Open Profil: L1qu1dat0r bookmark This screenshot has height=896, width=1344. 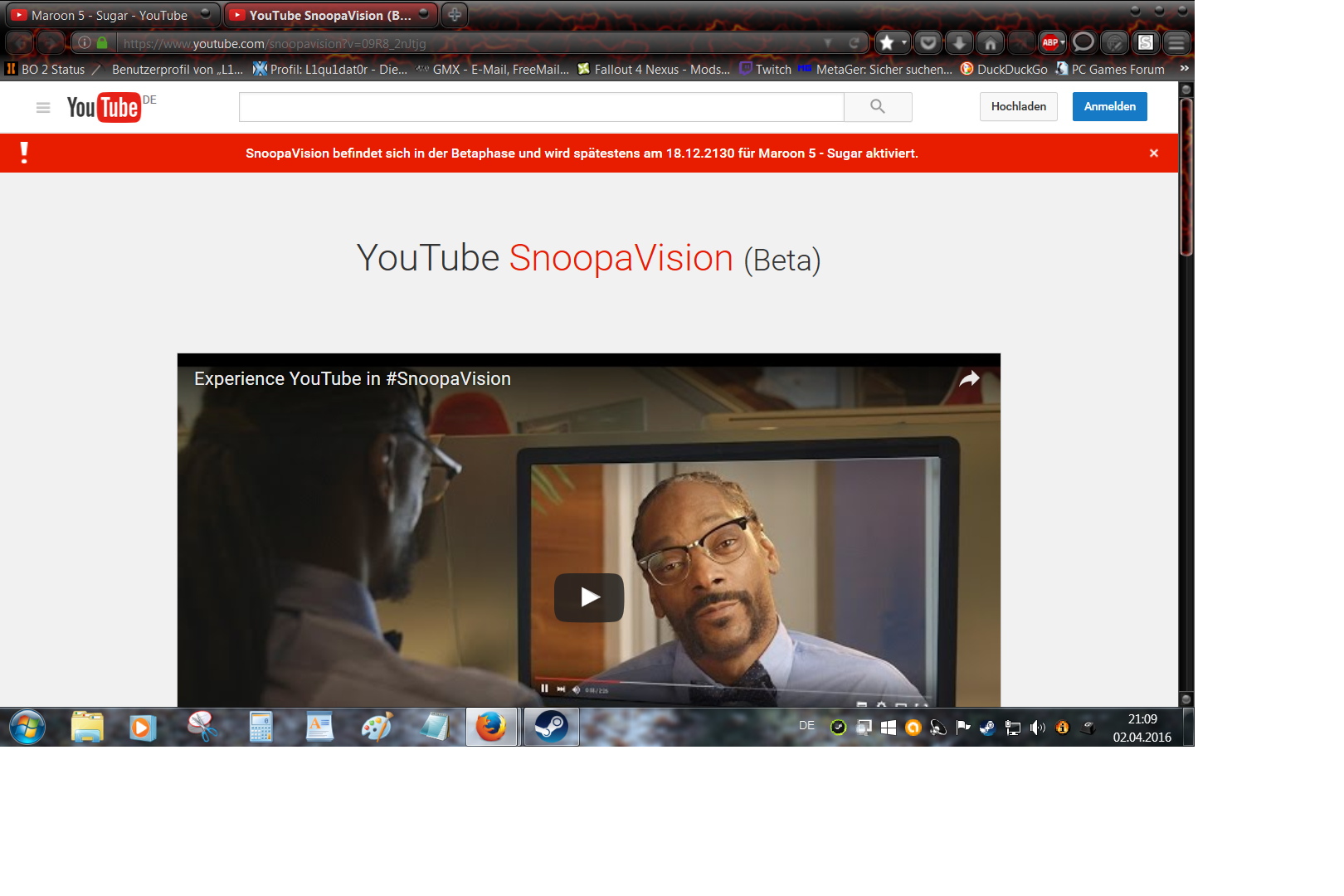330,70
